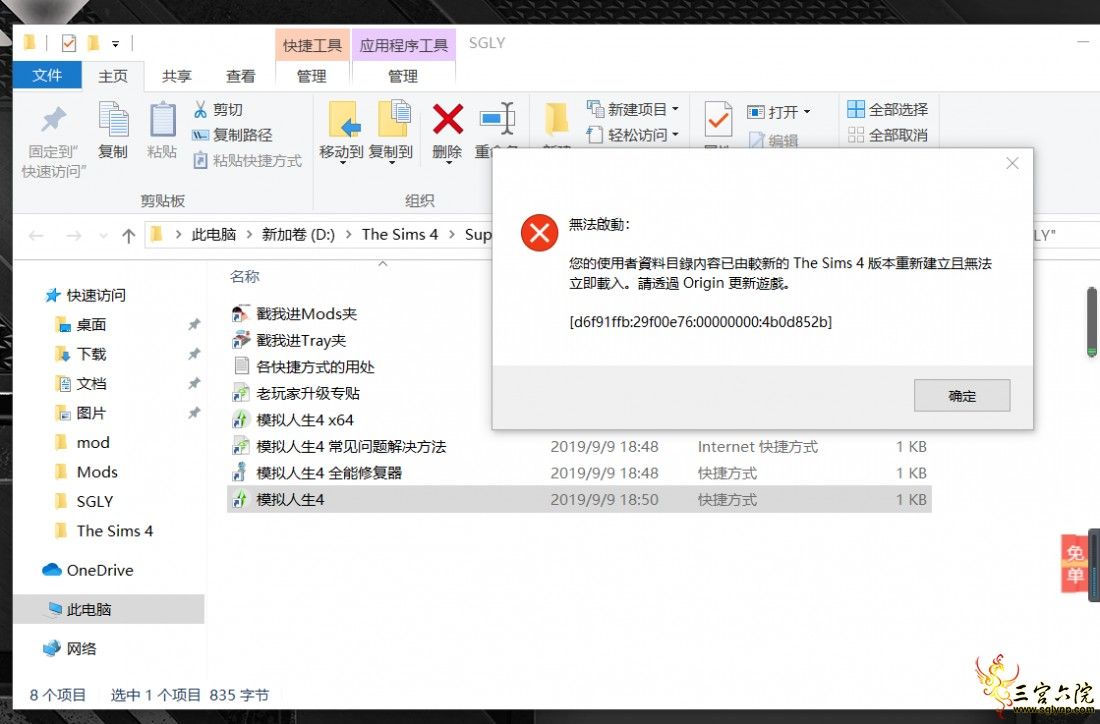This screenshot has height=724, width=1100.
Task: Open Shortcut Tools Manage (管理) tab
Action: (x=311, y=76)
